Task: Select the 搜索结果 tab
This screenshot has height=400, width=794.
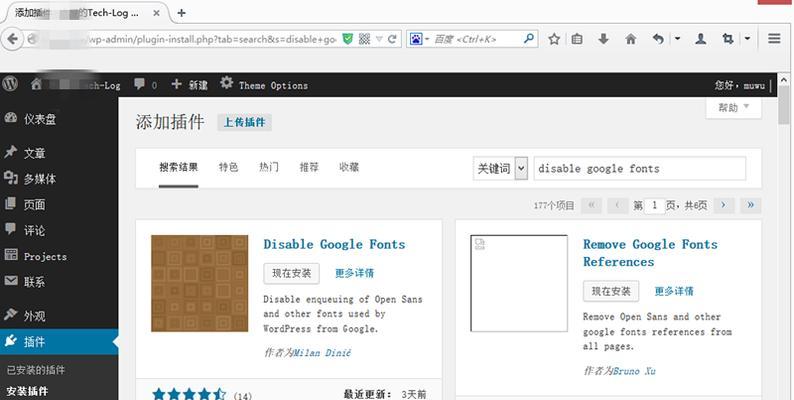Action: click(x=178, y=167)
